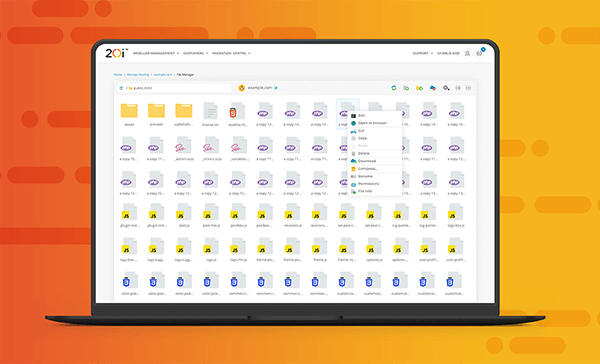Screen dimensions: 600x364
Task: Switch to grid view layout
Action: click(468, 88)
